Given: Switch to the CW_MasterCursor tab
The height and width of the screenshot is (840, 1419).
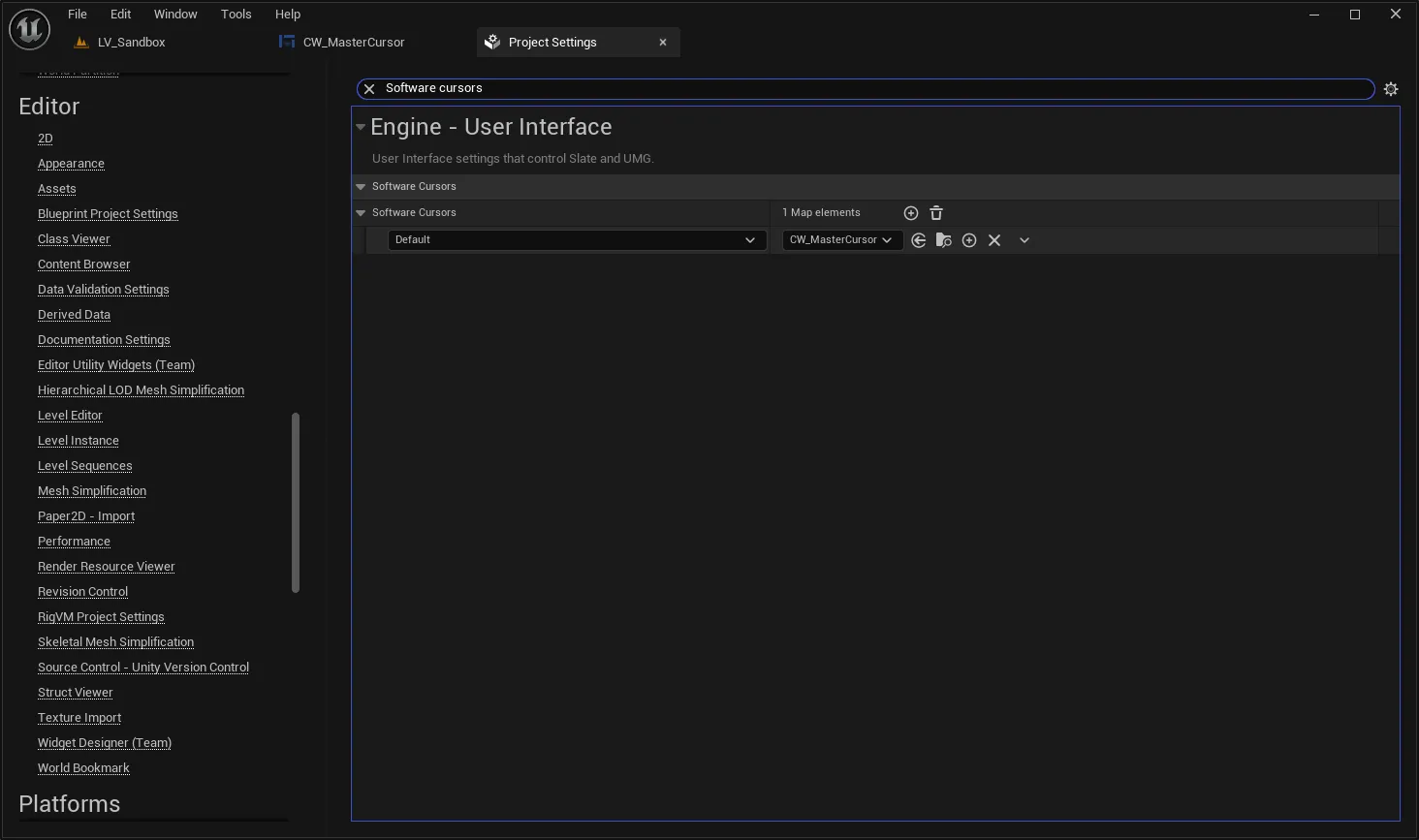Looking at the screenshot, I should [x=342, y=43].
